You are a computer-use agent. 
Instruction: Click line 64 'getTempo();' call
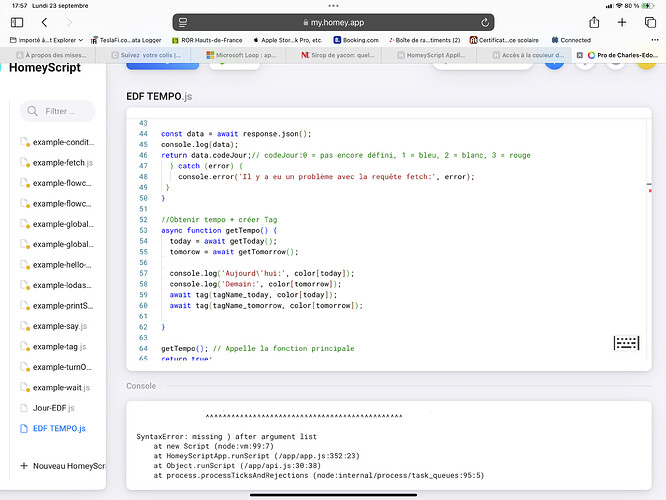(x=184, y=348)
